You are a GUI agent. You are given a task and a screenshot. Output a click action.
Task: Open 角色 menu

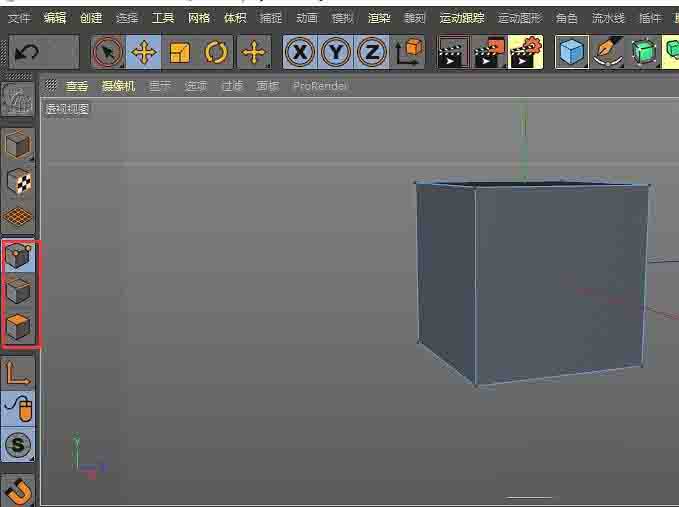(567, 18)
